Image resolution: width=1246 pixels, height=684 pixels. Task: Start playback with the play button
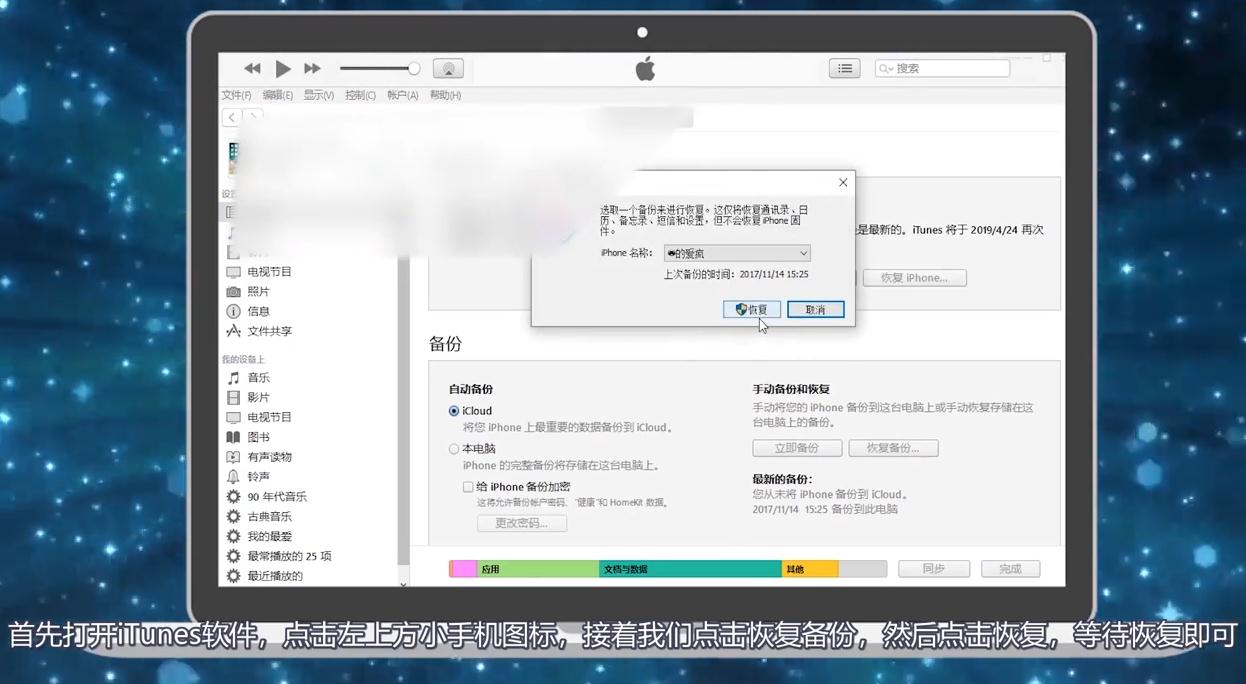coord(283,69)
